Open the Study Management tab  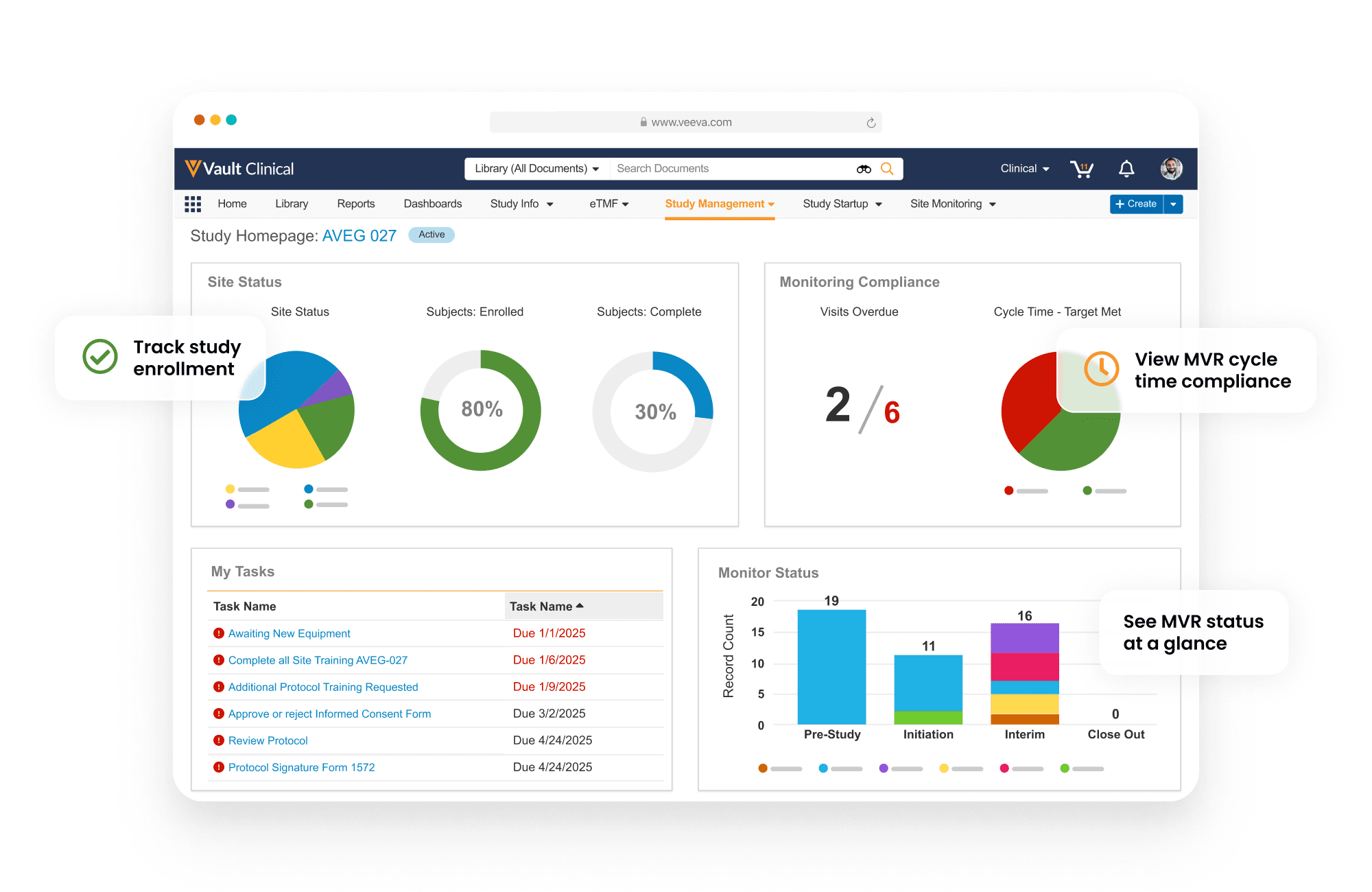(x=720, y=204)
